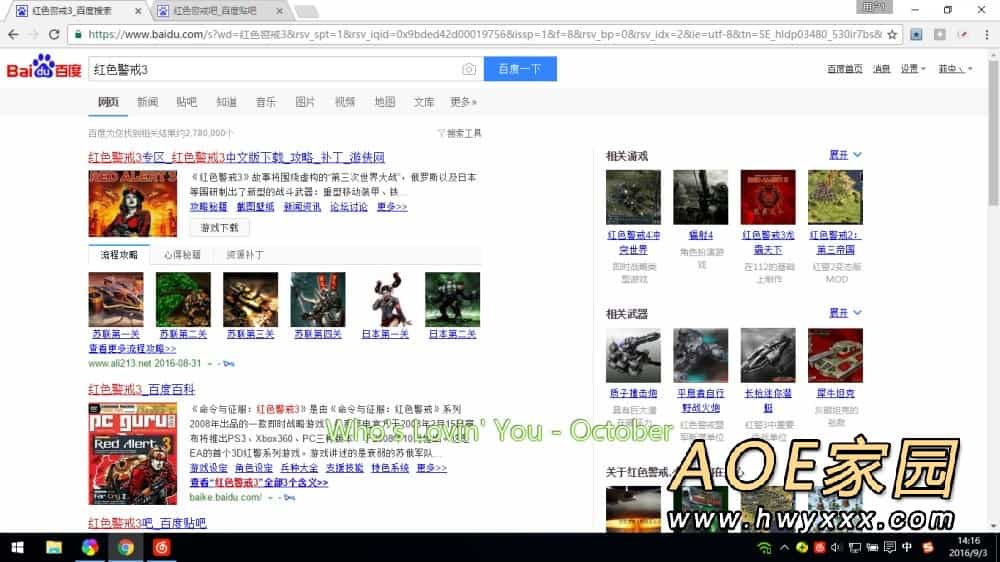Expand the 相关游戏 section with 展开
Viewport: 1000px width, 562px height.
(x=845, y=155)
